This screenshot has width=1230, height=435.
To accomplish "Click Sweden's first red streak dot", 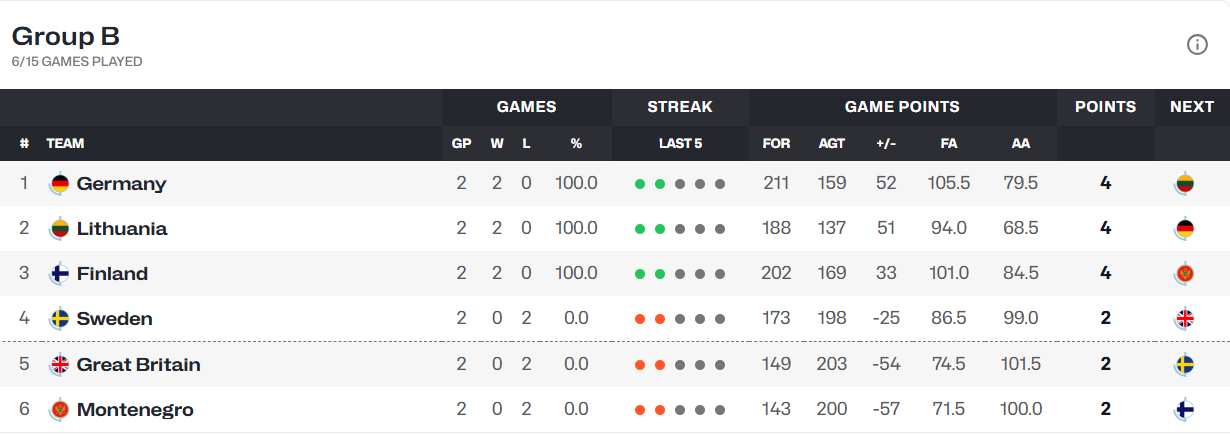I will tap(640, 319).
